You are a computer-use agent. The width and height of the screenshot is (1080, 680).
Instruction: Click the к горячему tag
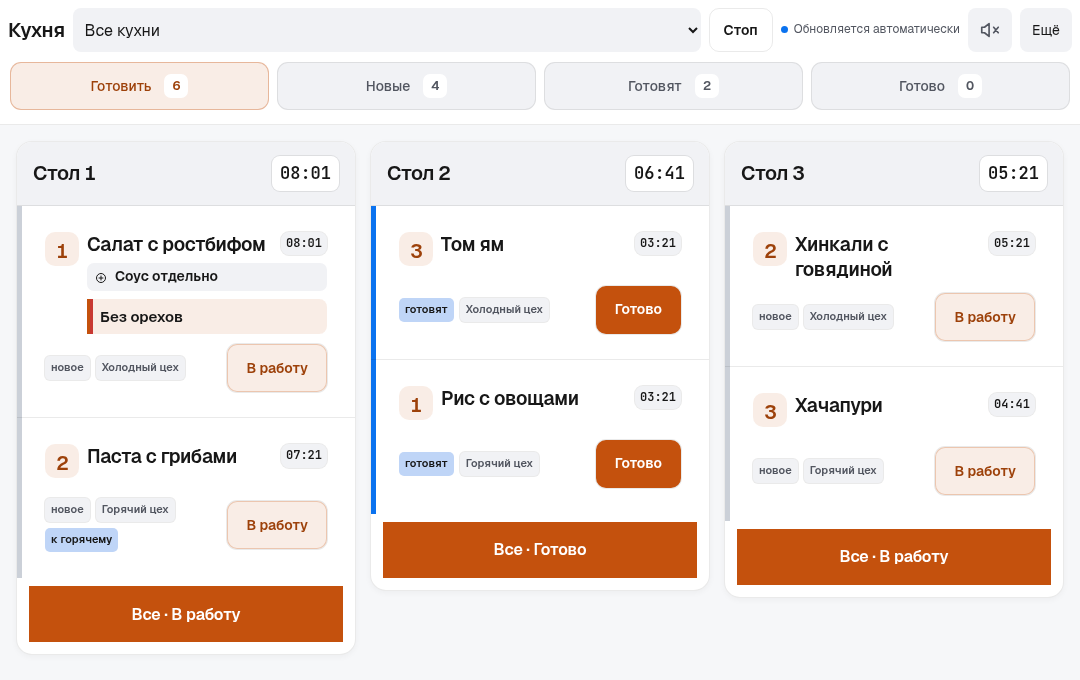[x=82, y=539]
